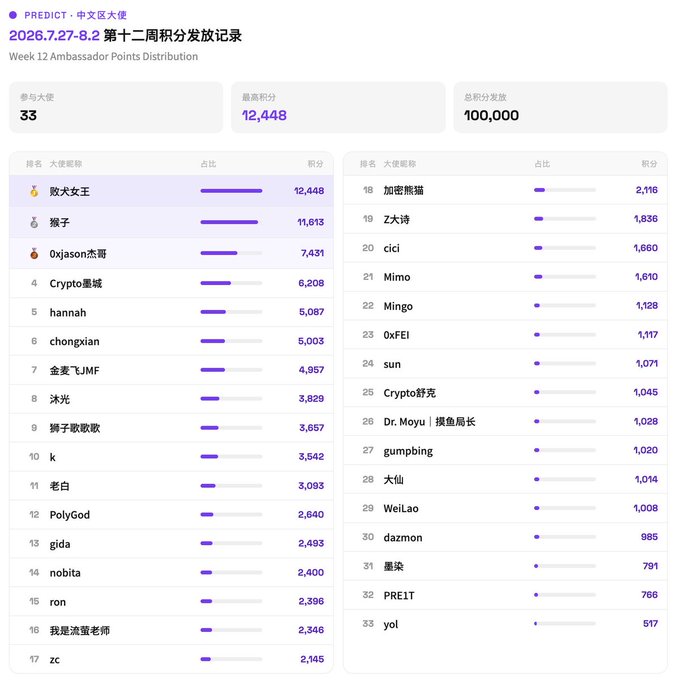Click the score 5,087 in hannah's row
Image resolution: width=675 pixels, height=680 pixels.
point(311,312)
